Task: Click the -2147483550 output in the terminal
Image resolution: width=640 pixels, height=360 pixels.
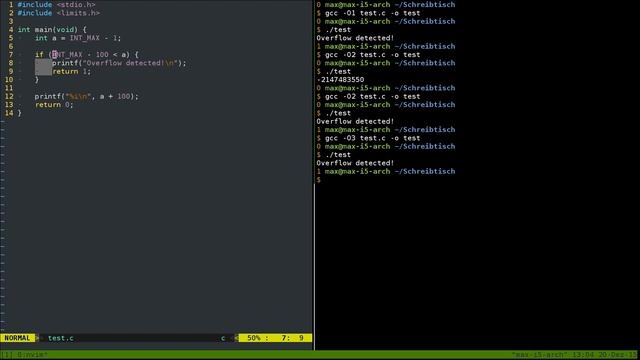Action: [340, 80]
